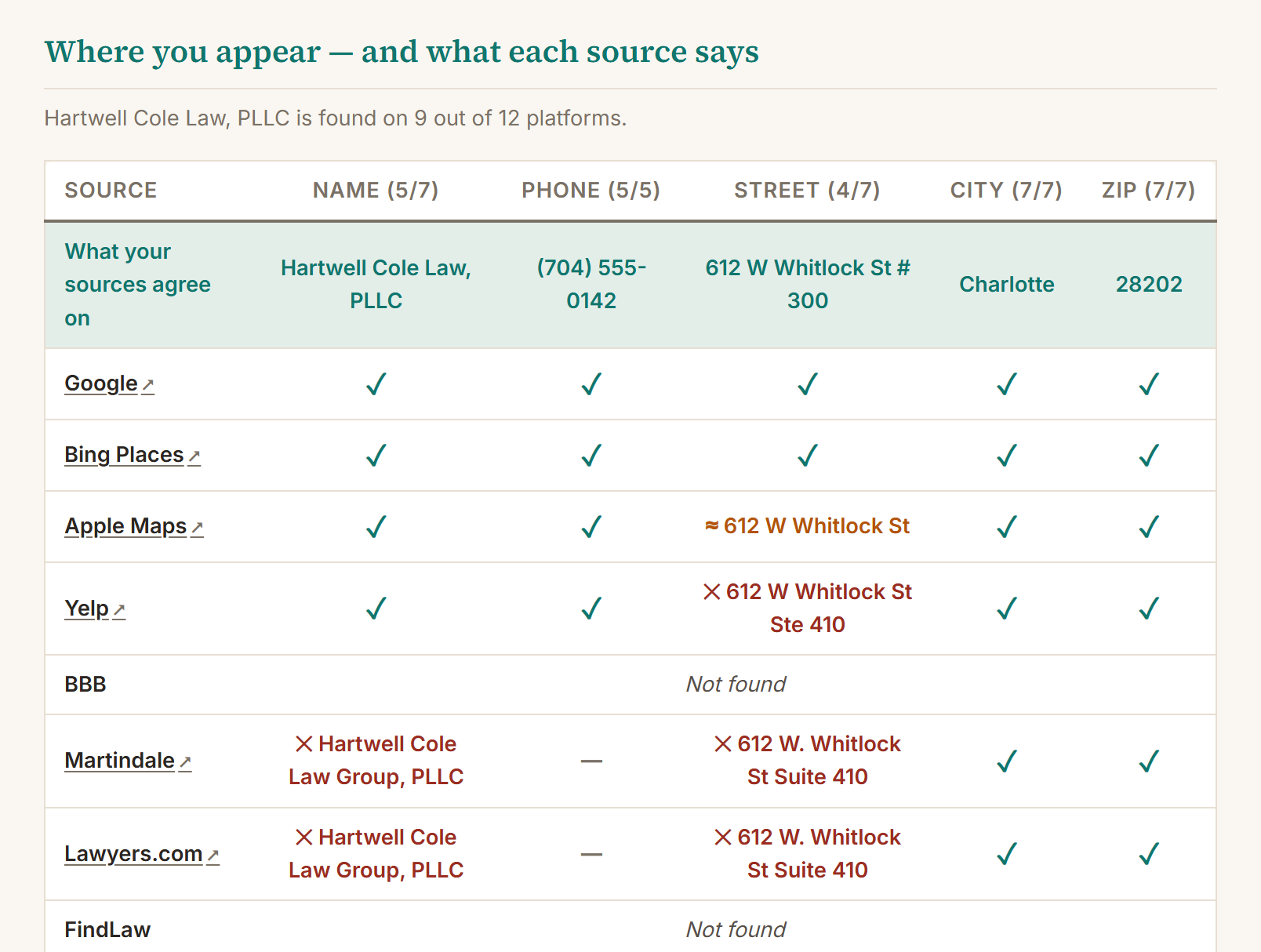
Task: Select the ZIP (7/7) column header
Action: pyautogui.click(x=1149, y=191)
